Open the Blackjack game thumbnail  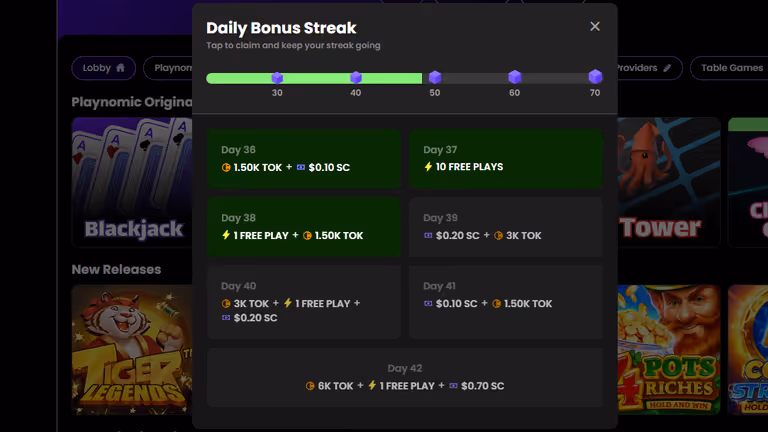pos(132,182)
